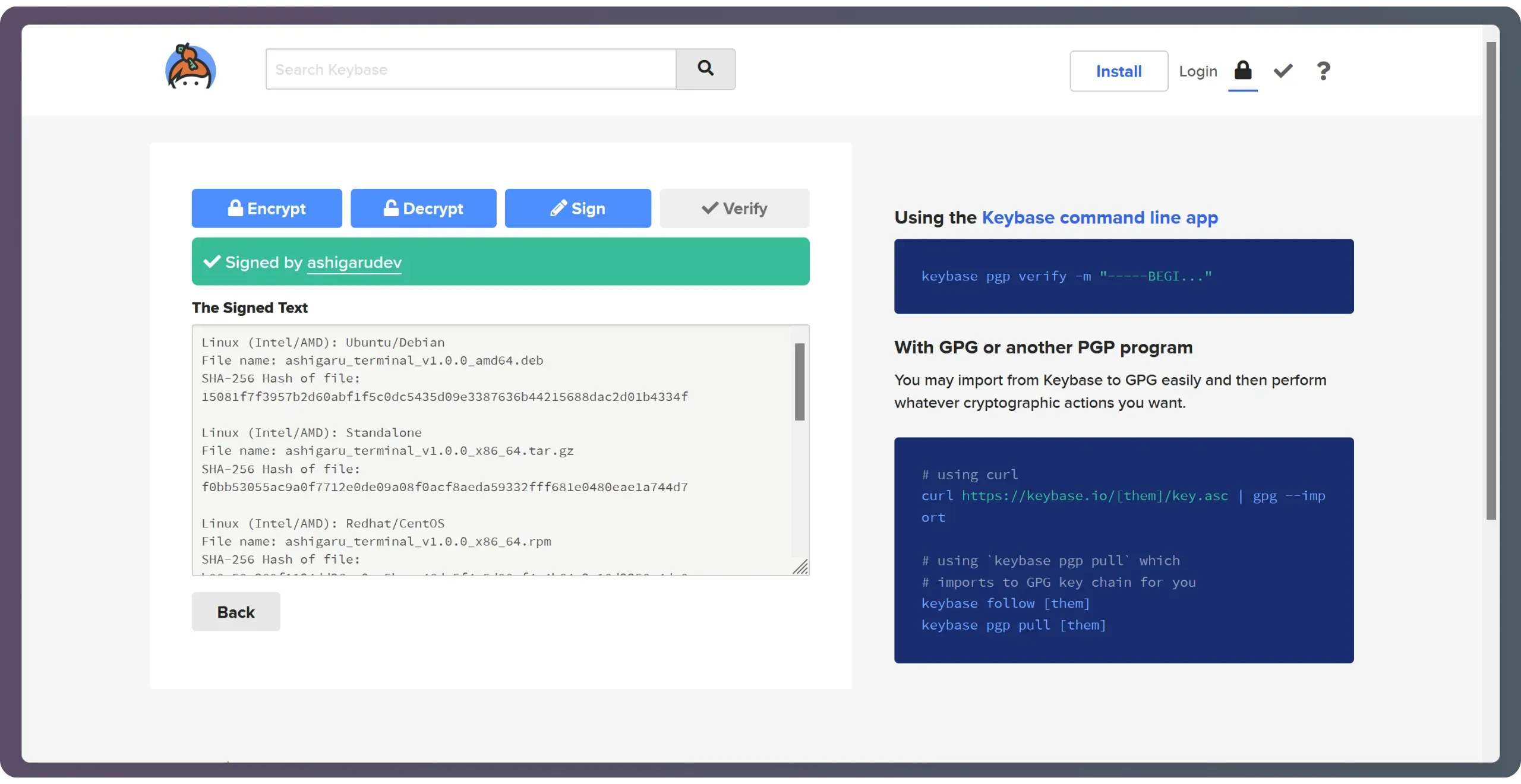The height and width of the screenshot is (784, 1521).
Task: Click into the Search Keybase field
Action: coord(471,69)
